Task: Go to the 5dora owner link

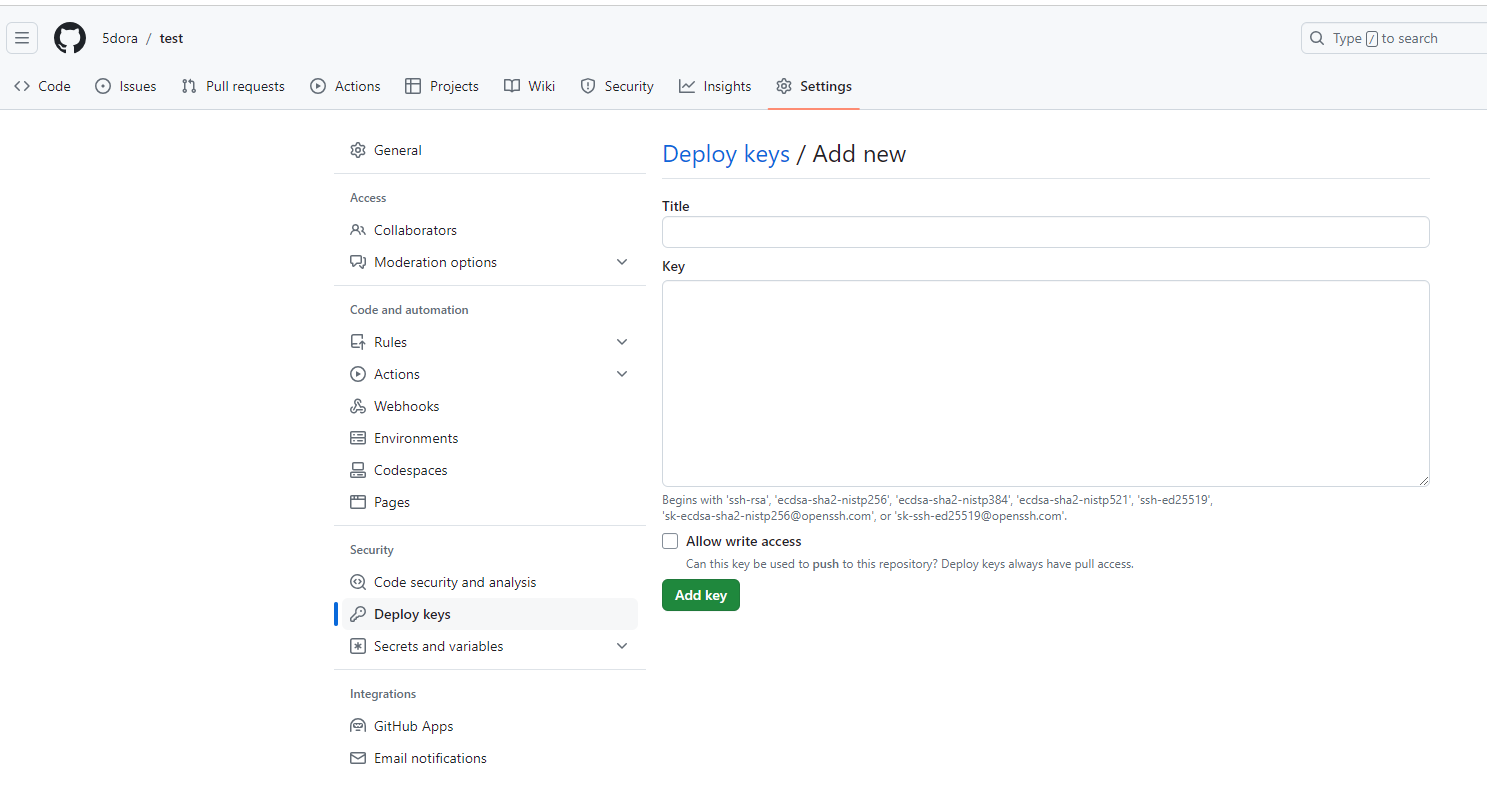Action: coord(120,38)
